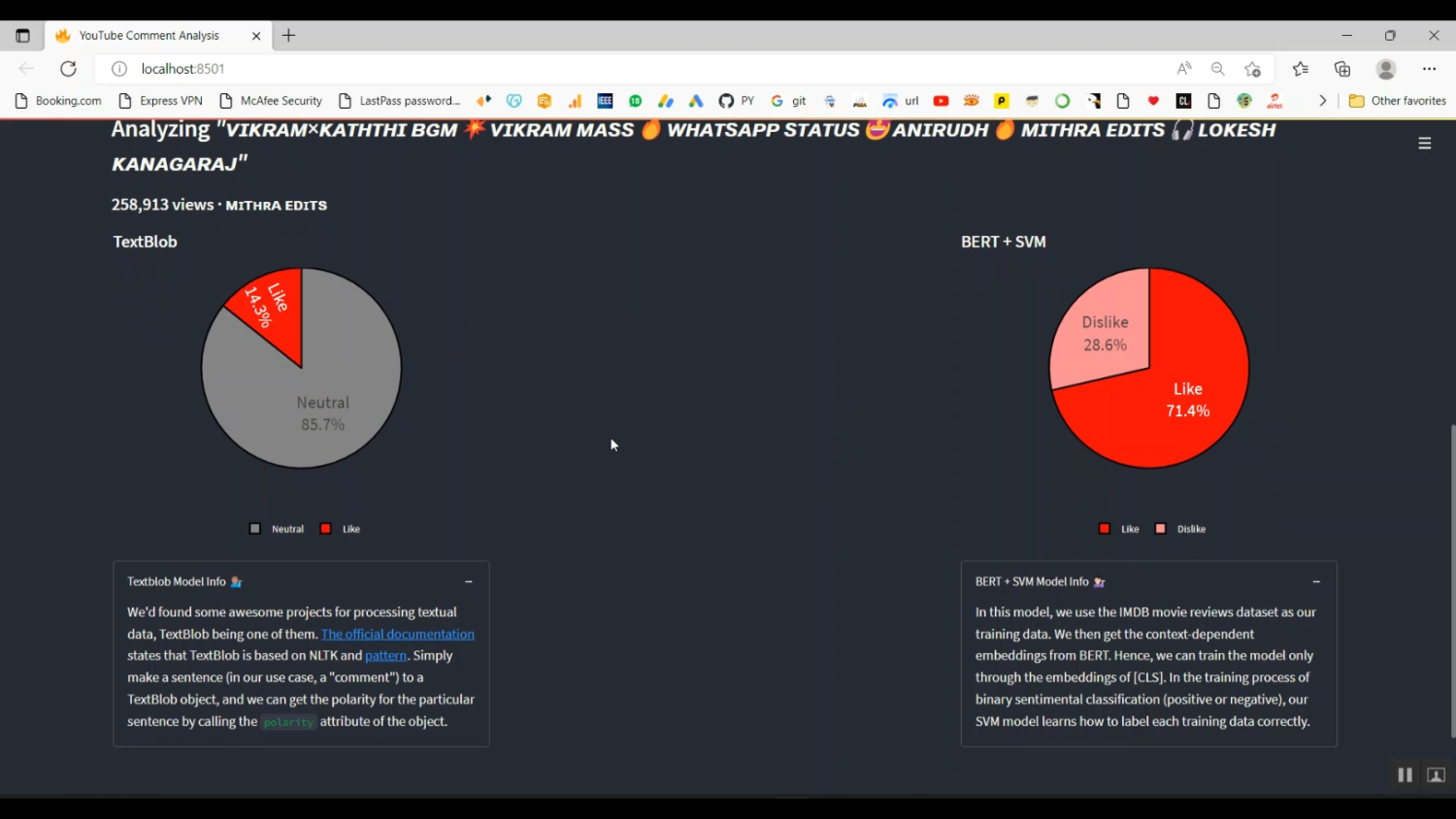Open the CL bookmark icon
The image size is (1456, 819).
(1183, 101)
